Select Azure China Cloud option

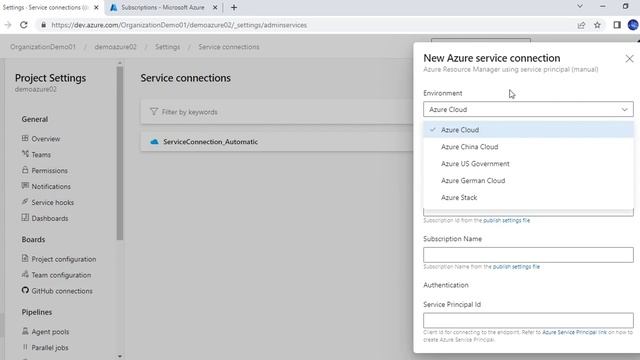point(528,147)
